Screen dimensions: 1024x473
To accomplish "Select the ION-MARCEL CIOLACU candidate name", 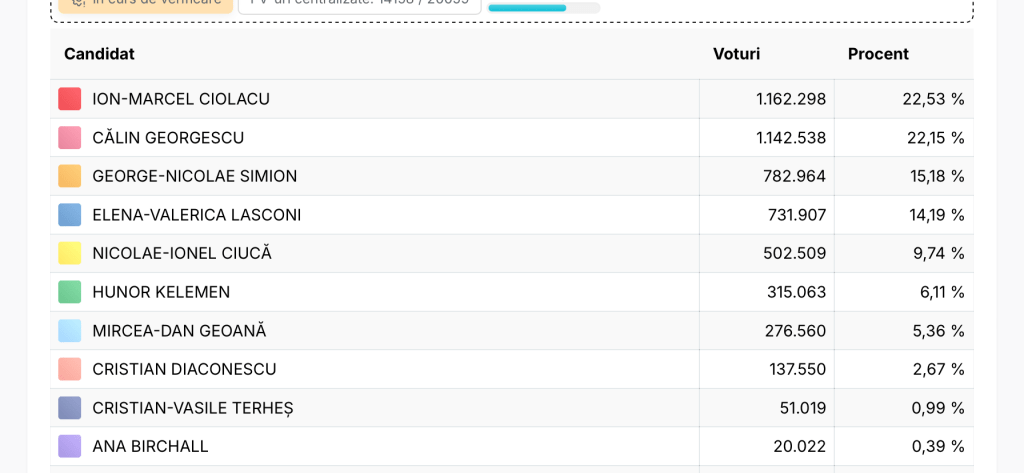I will pyautogui.click(x=181, y=99).
